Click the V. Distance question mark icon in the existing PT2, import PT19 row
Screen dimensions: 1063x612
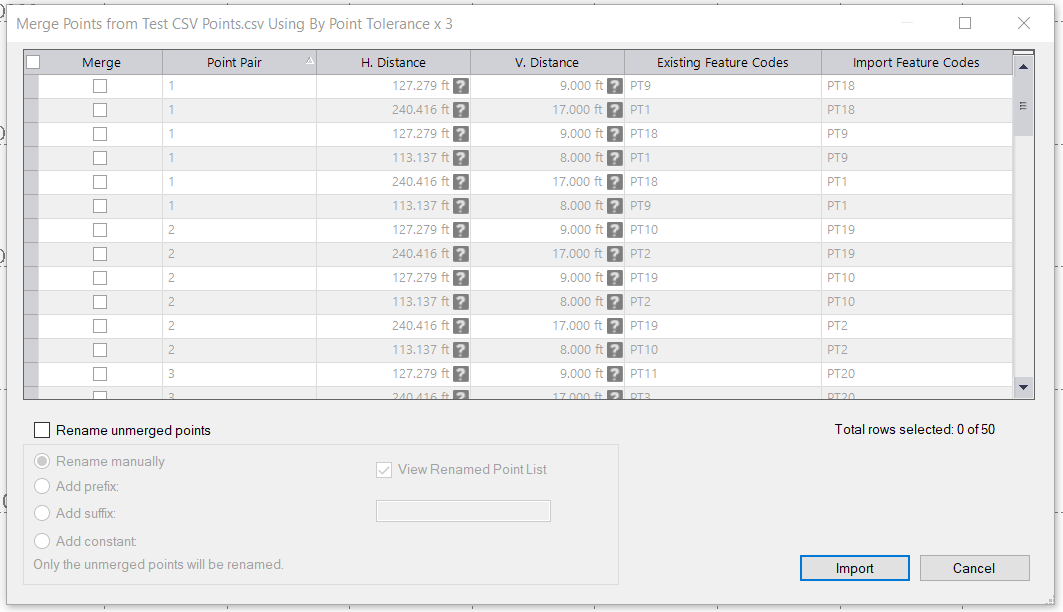pyautogui.click(x=614, y=254)
